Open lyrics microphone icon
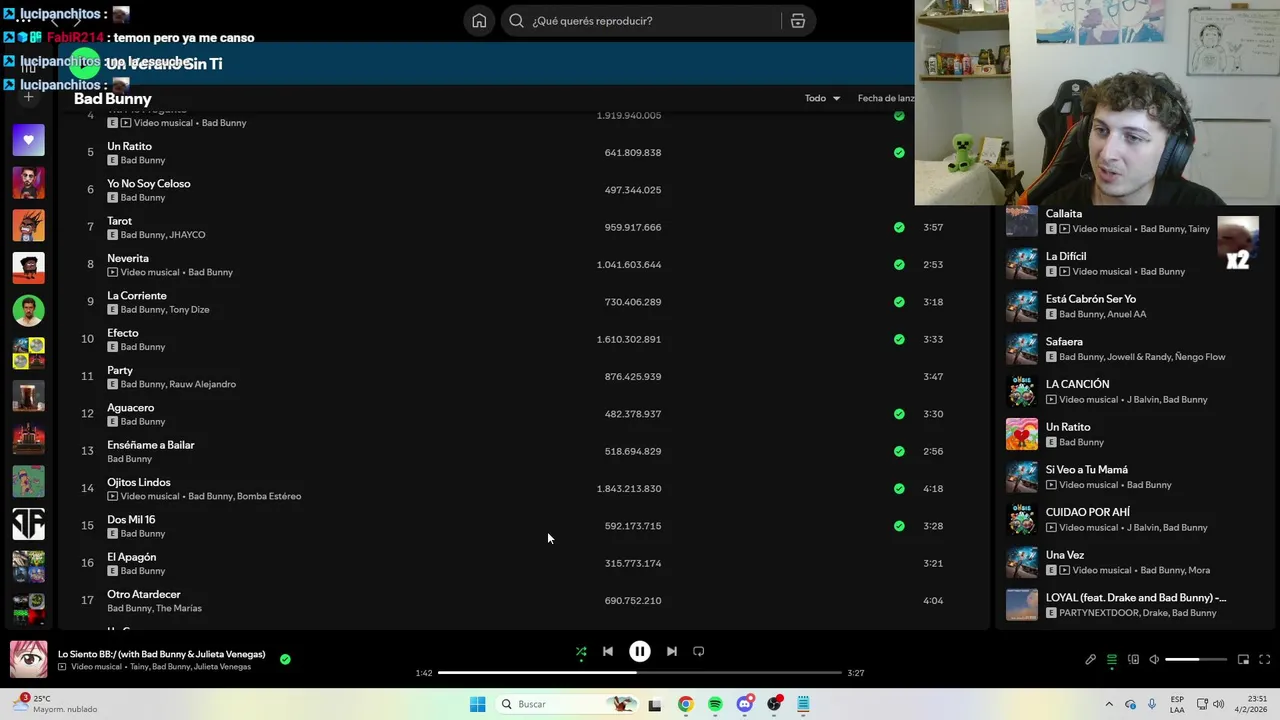This screenshot has height=720, width=1280. tap(1090, 660)
